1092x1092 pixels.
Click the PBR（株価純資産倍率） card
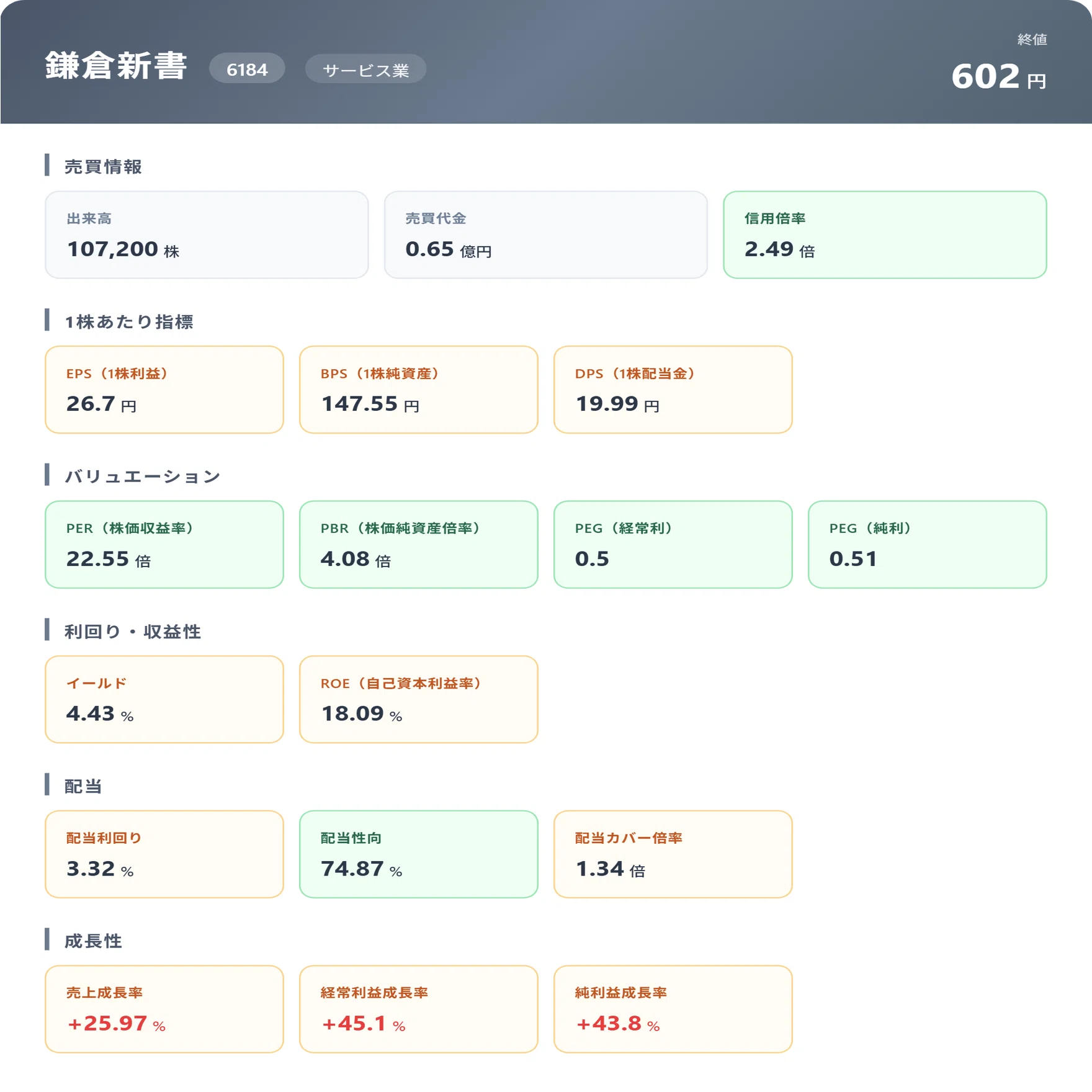click(419, 544)
